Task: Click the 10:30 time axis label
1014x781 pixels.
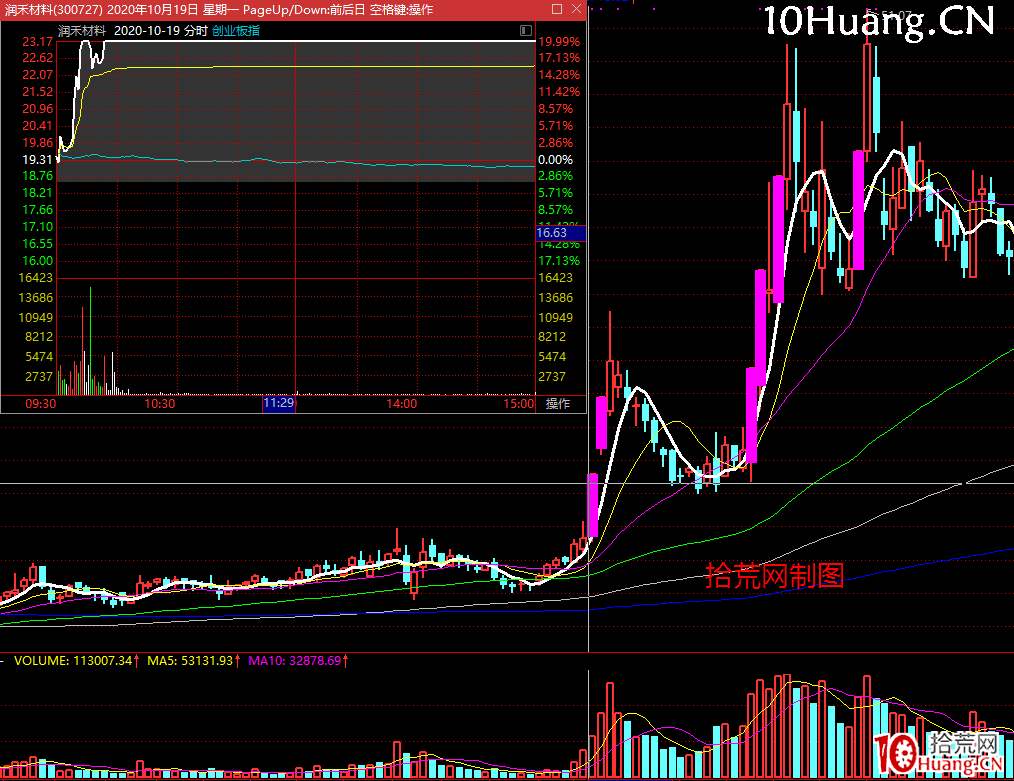Action: click(160, 403)
